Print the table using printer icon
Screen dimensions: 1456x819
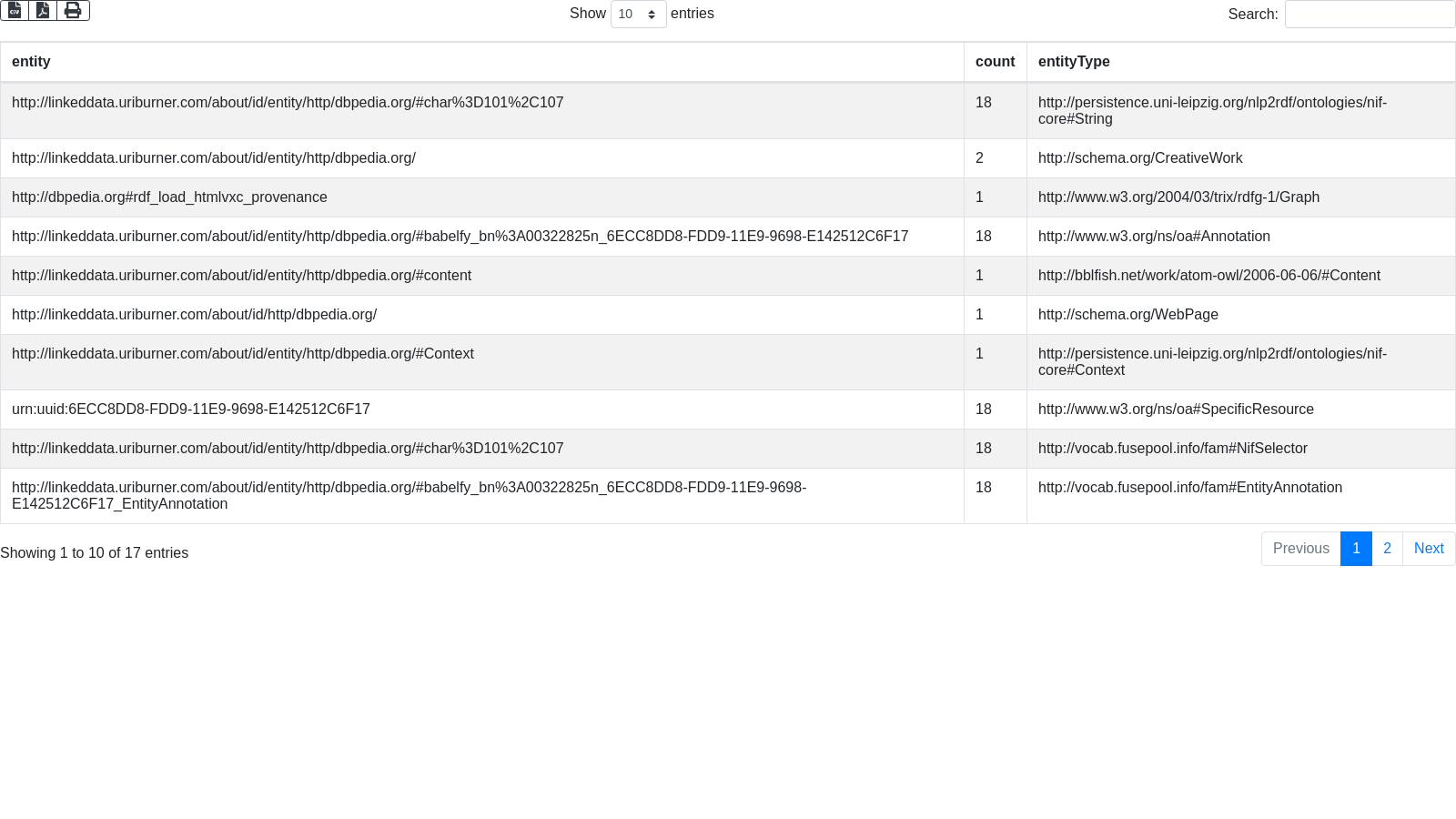pos(73,11)
